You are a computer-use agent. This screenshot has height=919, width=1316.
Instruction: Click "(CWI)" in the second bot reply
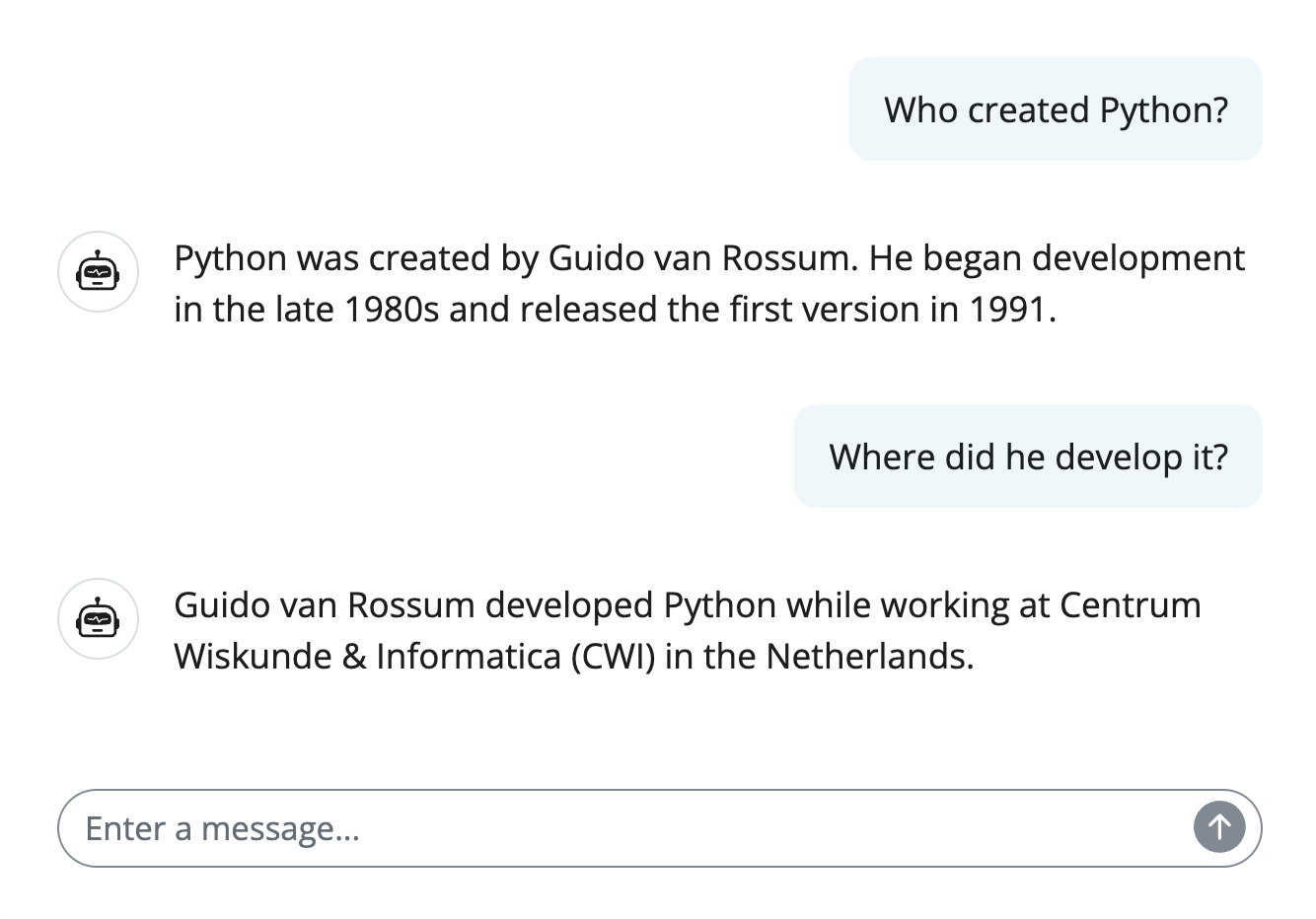(x=613, y=657)
